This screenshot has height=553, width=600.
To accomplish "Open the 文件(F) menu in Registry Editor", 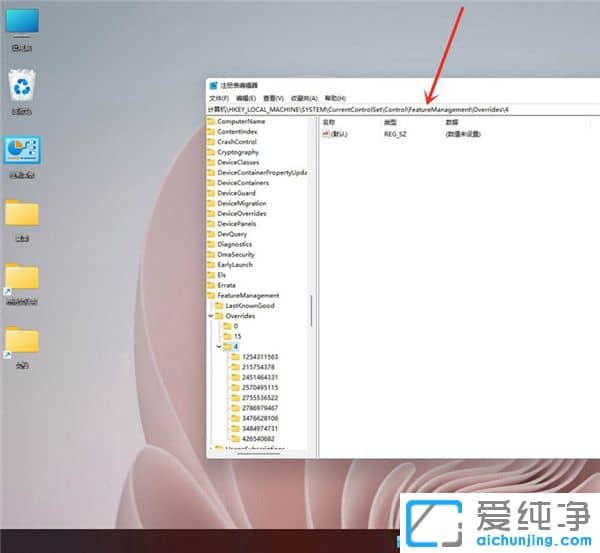I will tap(219, 98).
